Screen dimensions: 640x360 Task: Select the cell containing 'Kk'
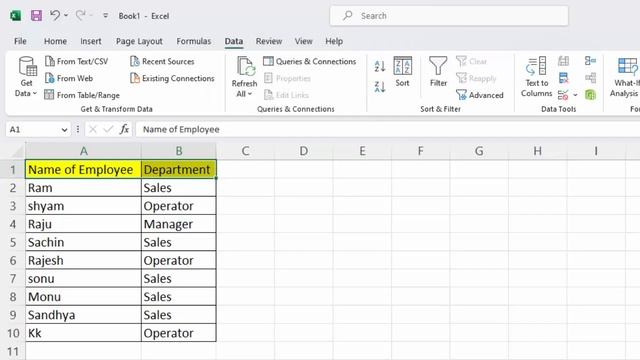pos(83,333)
